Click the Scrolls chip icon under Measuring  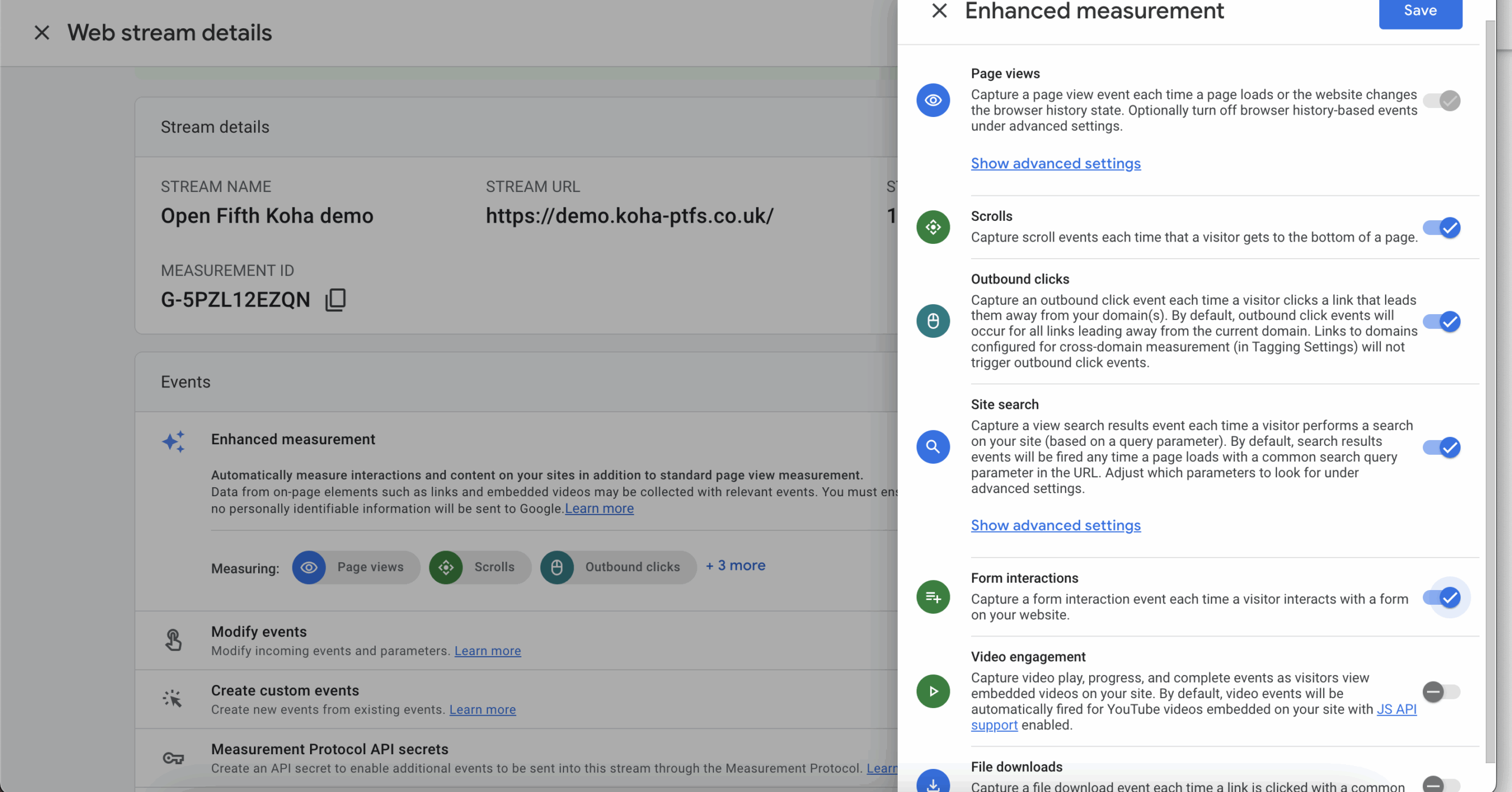point(446,568)
